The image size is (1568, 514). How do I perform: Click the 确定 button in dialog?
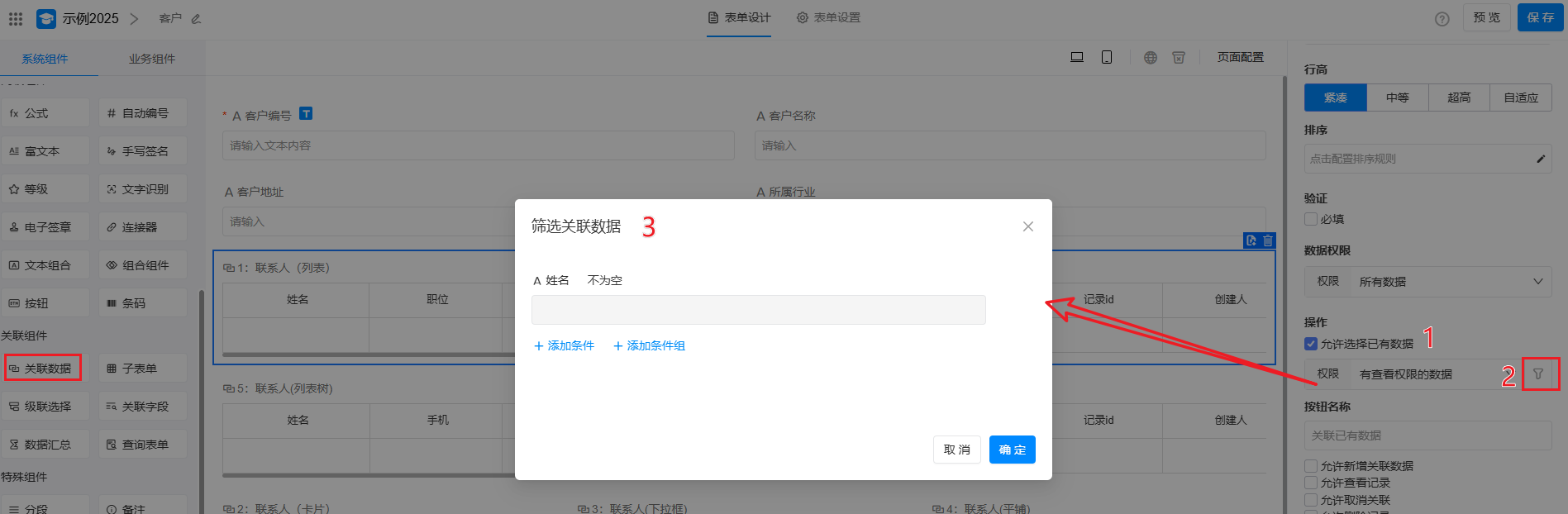[1012, 450]
